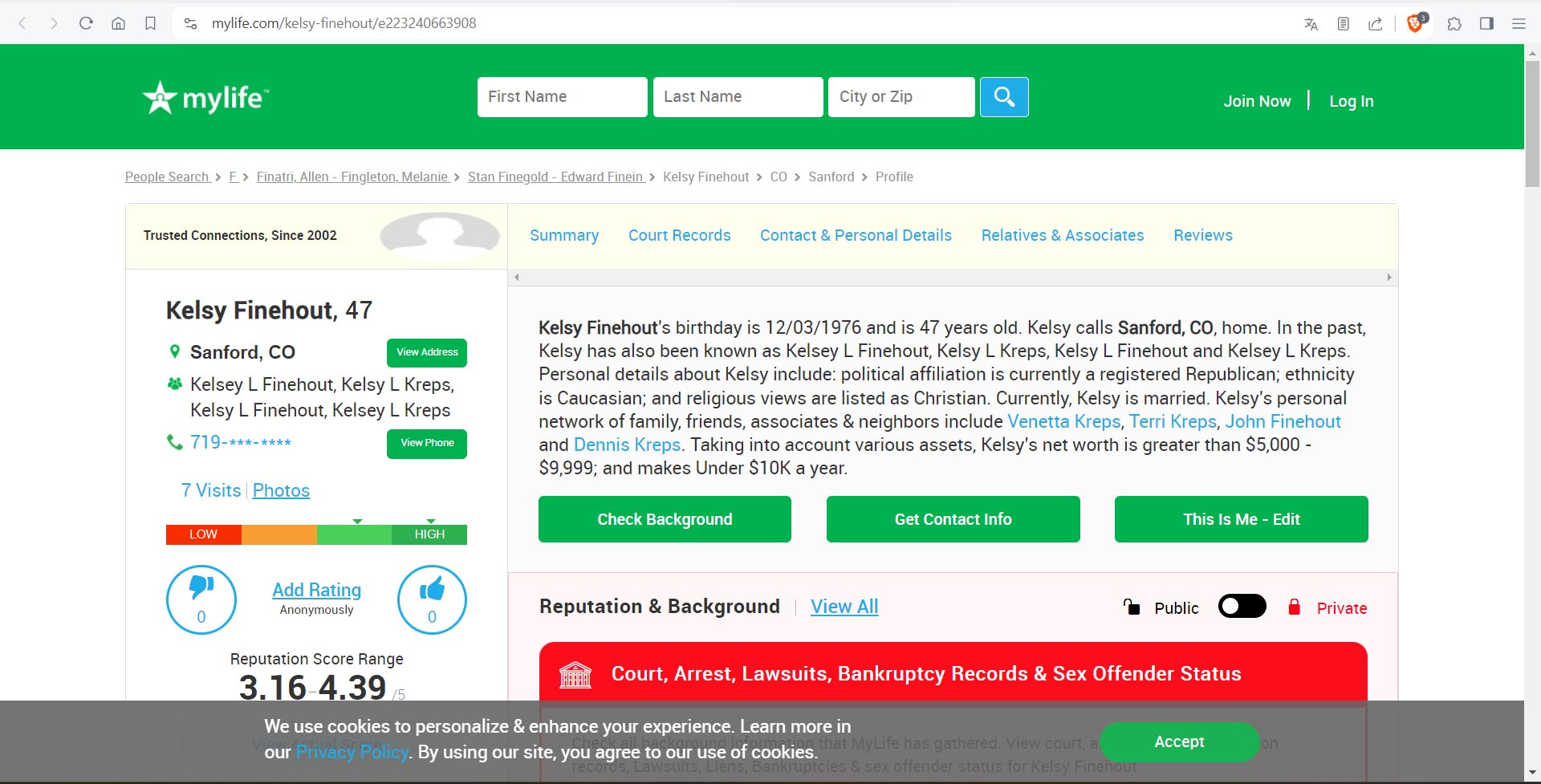
Task: Click the profile avatar placeholder
Action: pyautogui.click(x=439, y=234)
